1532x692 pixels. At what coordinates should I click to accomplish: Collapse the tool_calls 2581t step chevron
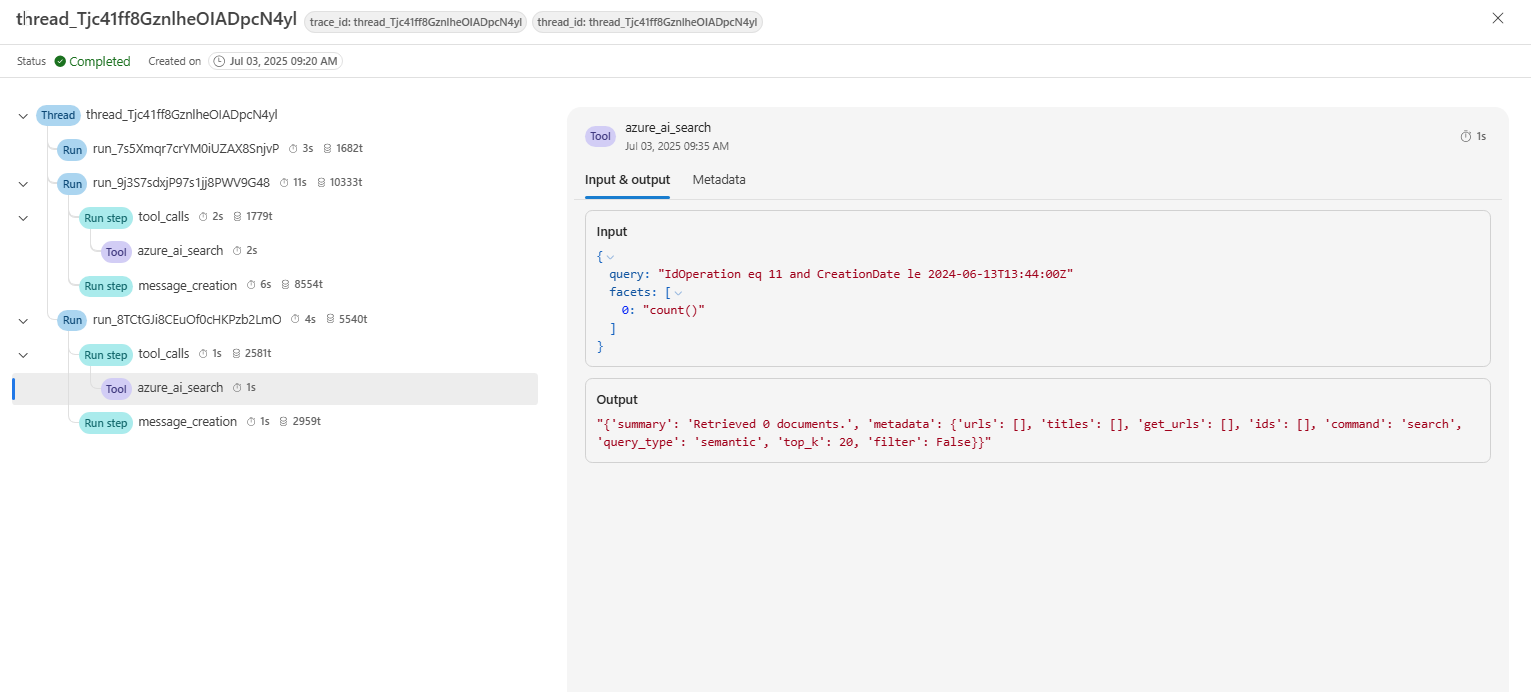23,355
